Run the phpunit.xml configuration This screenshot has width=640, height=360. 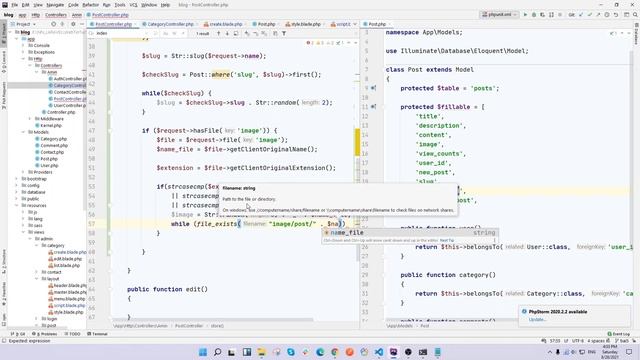pyautogui.click(x=525, y=15)
